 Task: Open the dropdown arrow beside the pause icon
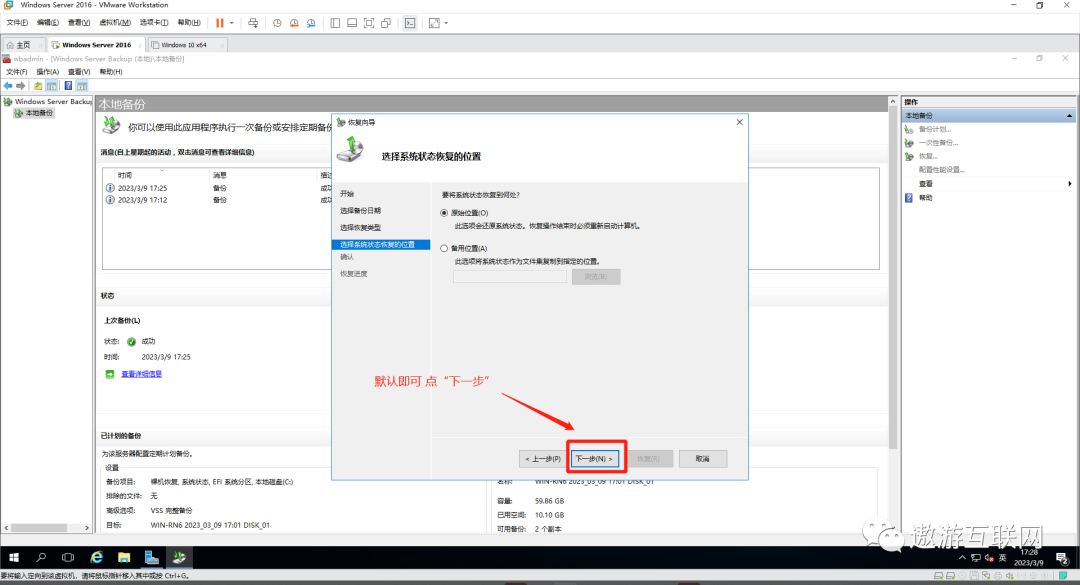[231, 23]
